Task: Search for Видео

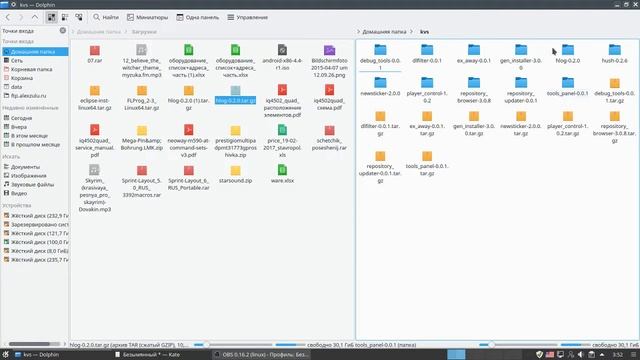Action: click(x=35, y=193)
